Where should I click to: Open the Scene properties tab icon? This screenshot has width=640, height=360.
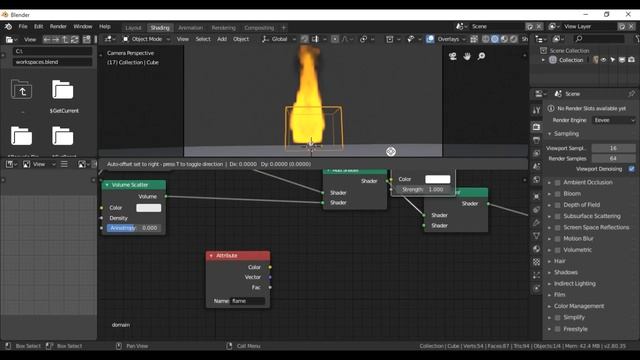536,167
